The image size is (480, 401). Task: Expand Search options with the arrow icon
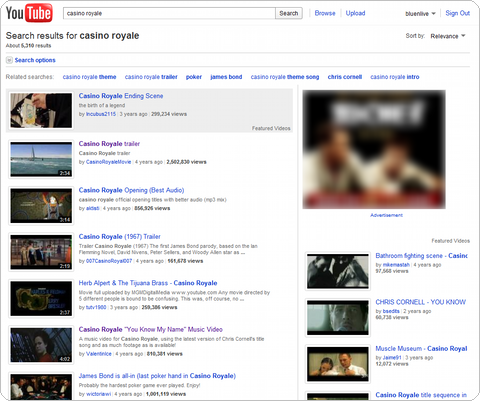pos(9,60)
